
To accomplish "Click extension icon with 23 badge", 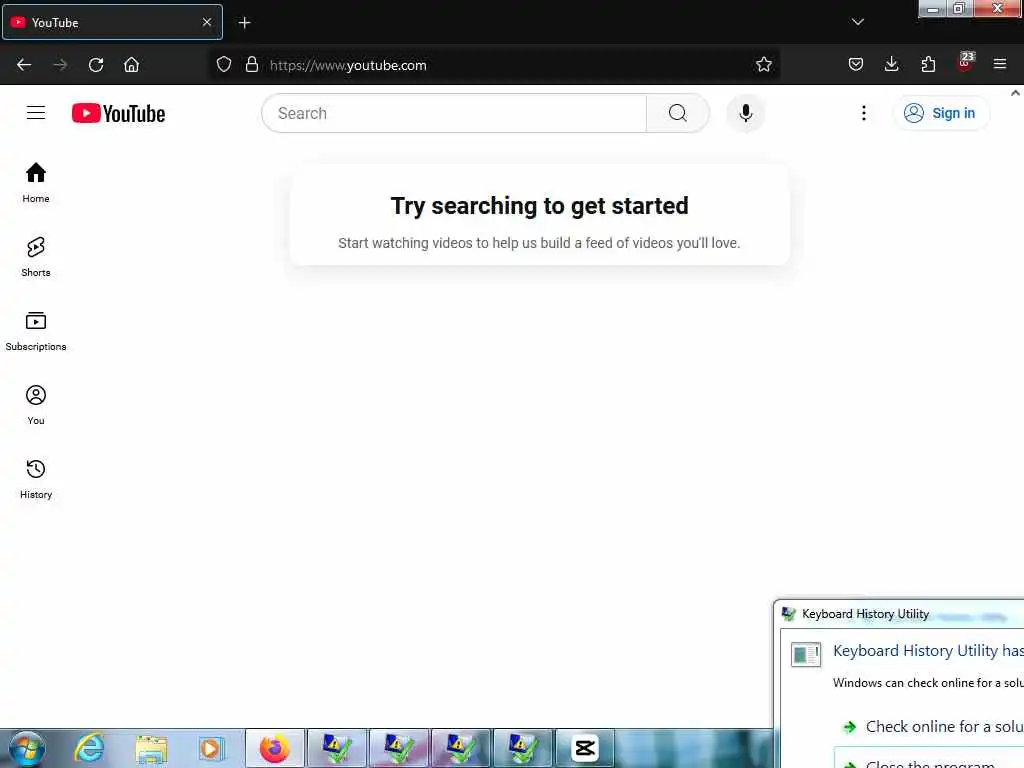I will (x=965, y=63).
